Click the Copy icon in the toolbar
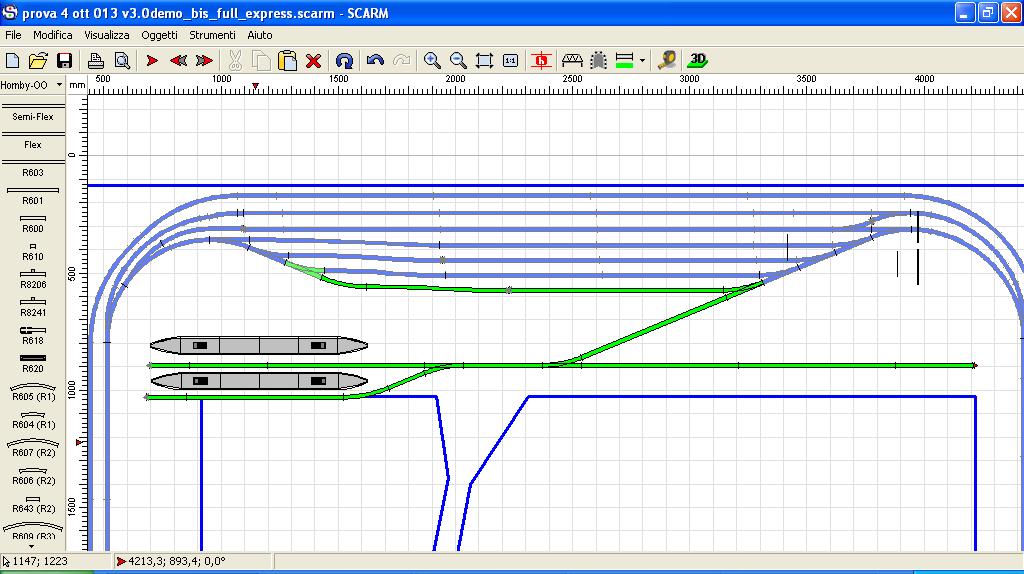The height and width of the screenshot is (574, 1024). pos(261,61)
